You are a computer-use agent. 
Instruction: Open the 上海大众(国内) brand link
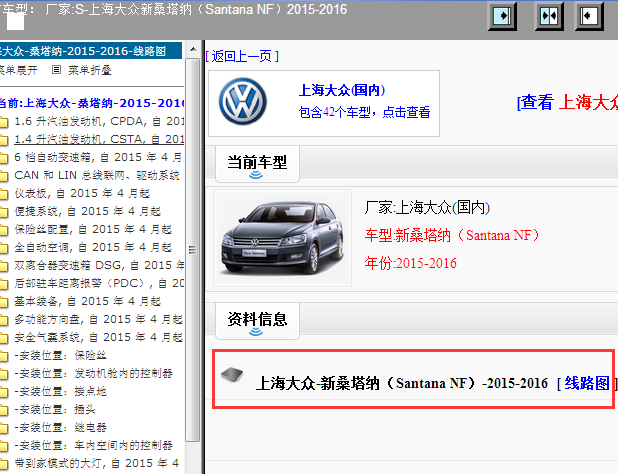pos(341,90)
